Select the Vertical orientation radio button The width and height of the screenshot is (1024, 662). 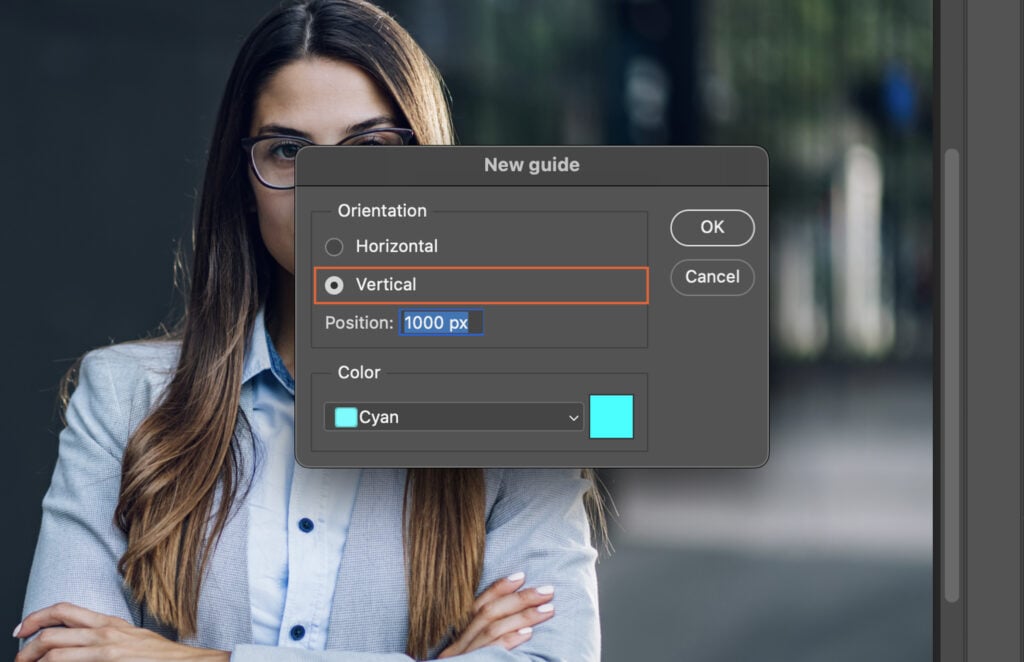[334, 284]
